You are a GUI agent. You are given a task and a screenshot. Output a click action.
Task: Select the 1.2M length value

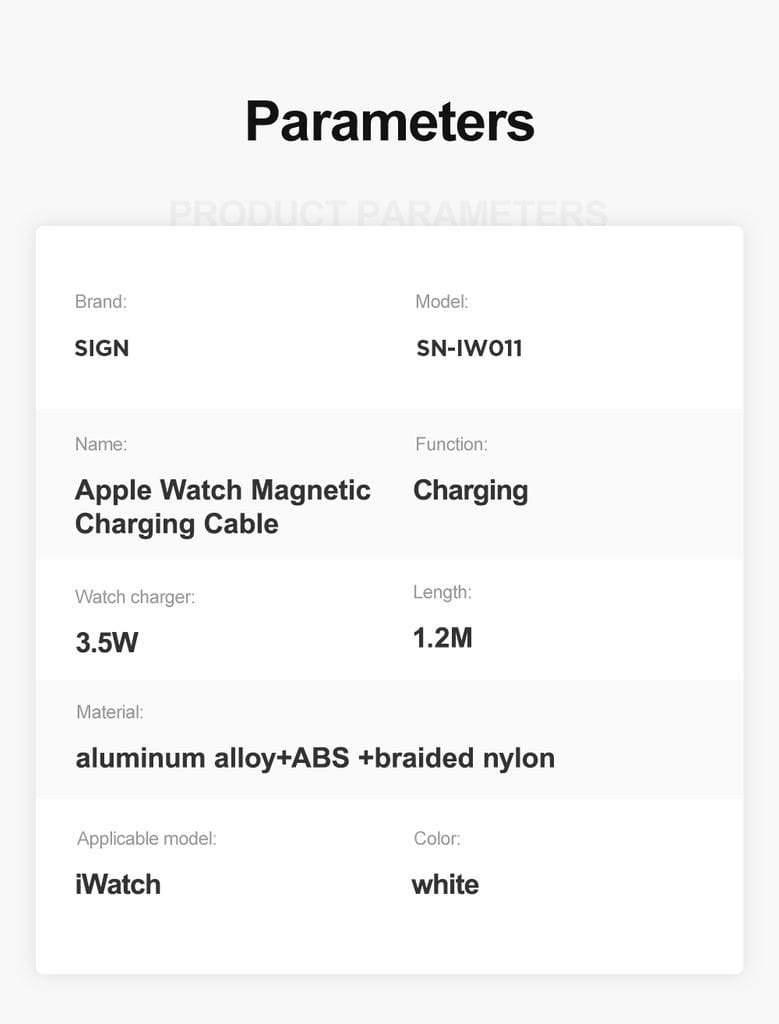(443, 638)
